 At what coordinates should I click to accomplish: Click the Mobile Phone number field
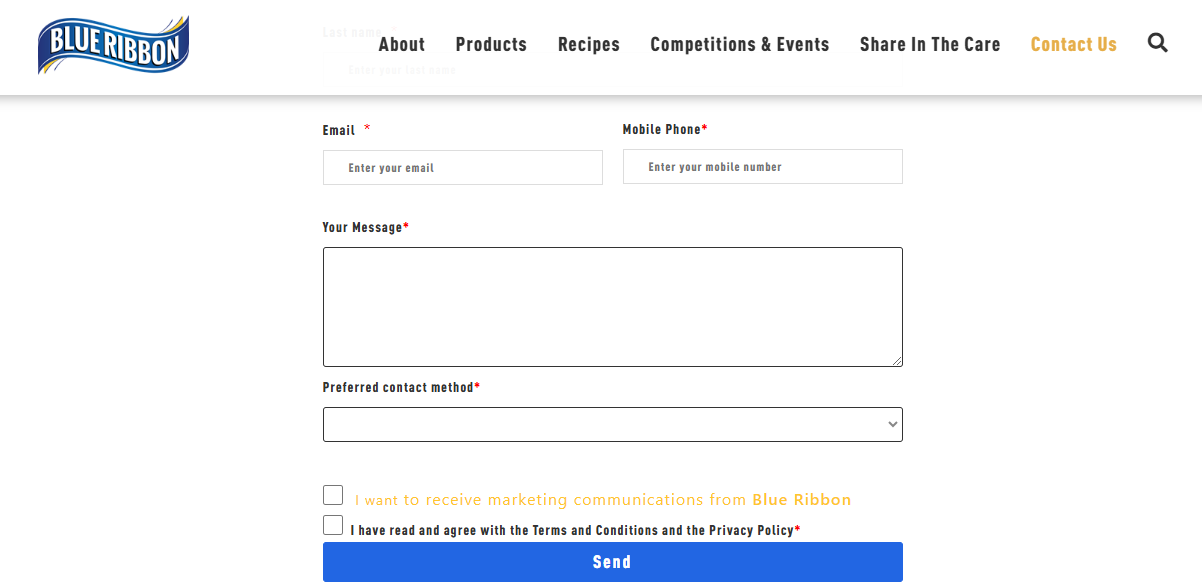[x=762, y=166]
